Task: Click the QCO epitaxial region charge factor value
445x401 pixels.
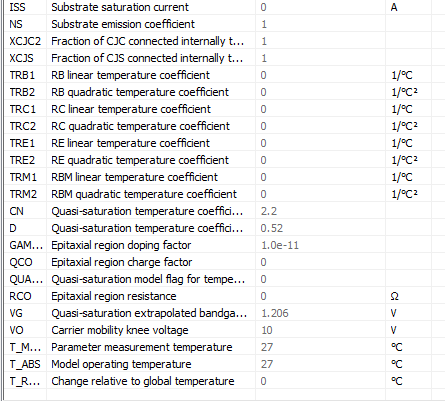Action: [x=320, y=262]
